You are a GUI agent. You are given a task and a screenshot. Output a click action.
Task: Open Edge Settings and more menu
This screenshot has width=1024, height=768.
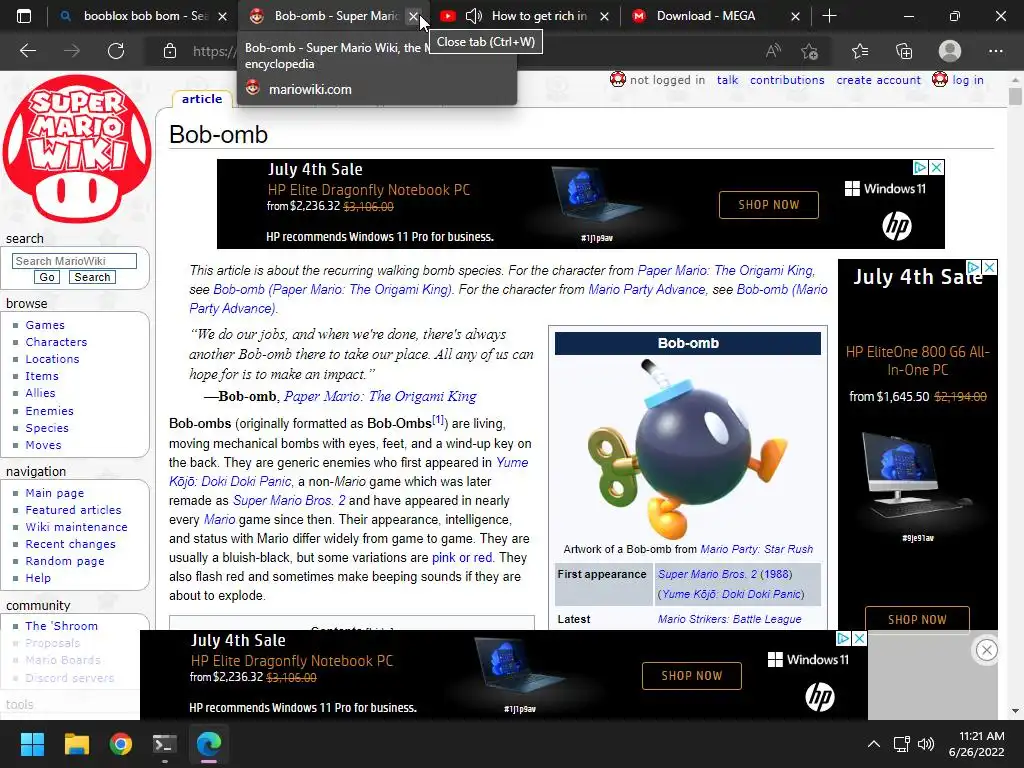point(995,51)
